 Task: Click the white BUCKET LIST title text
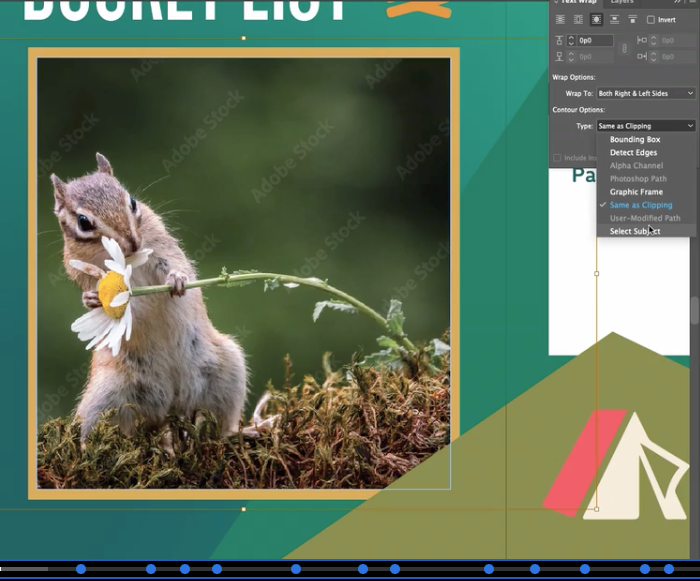pos(184,10)
